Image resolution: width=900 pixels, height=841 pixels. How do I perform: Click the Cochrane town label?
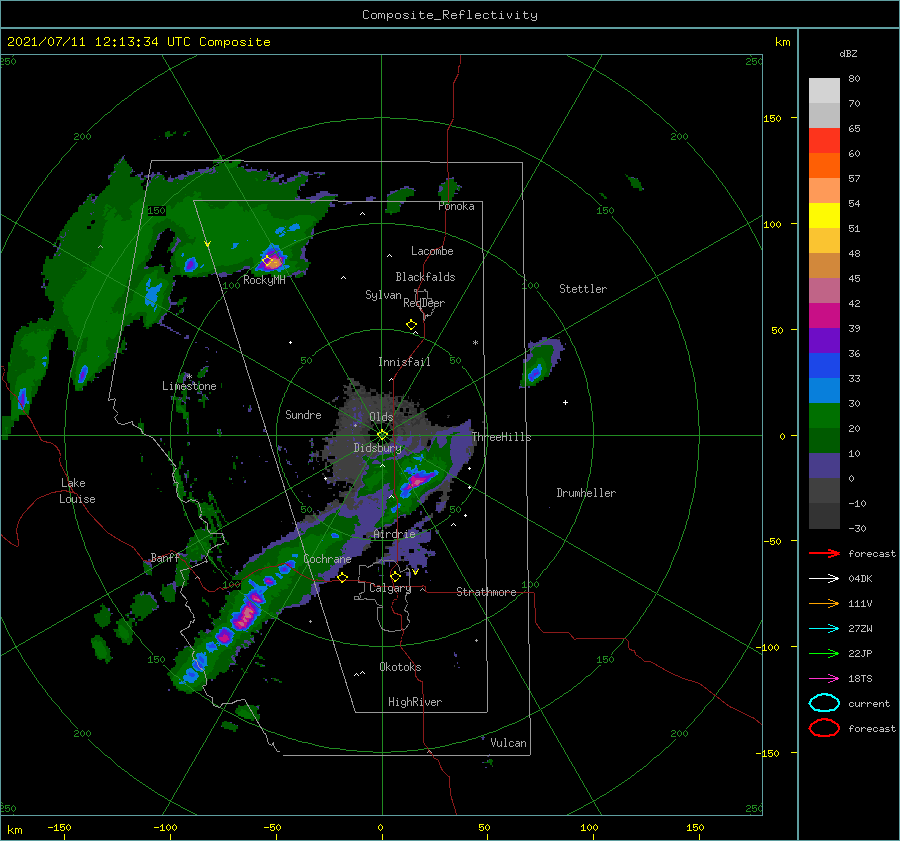327,559
